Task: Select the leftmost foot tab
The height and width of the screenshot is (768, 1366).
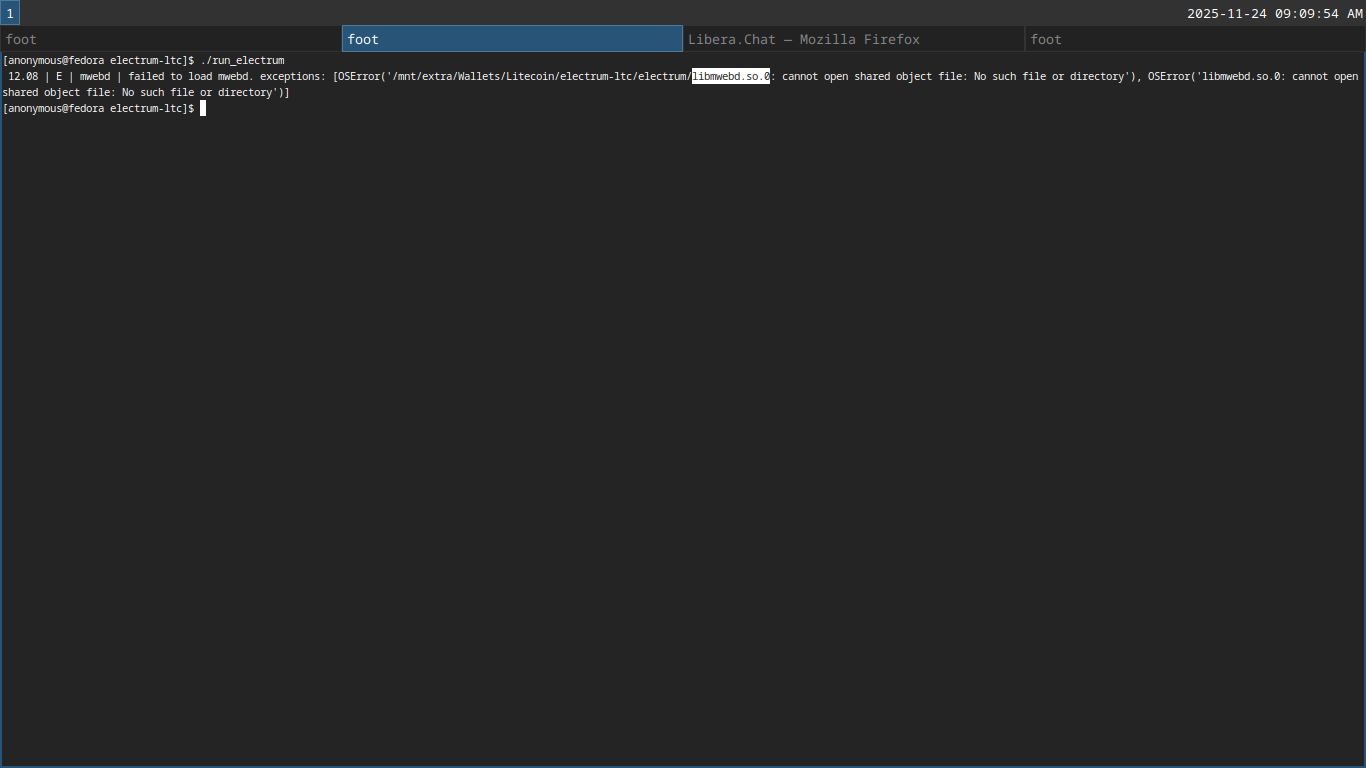Action: (x=171, y=39)
